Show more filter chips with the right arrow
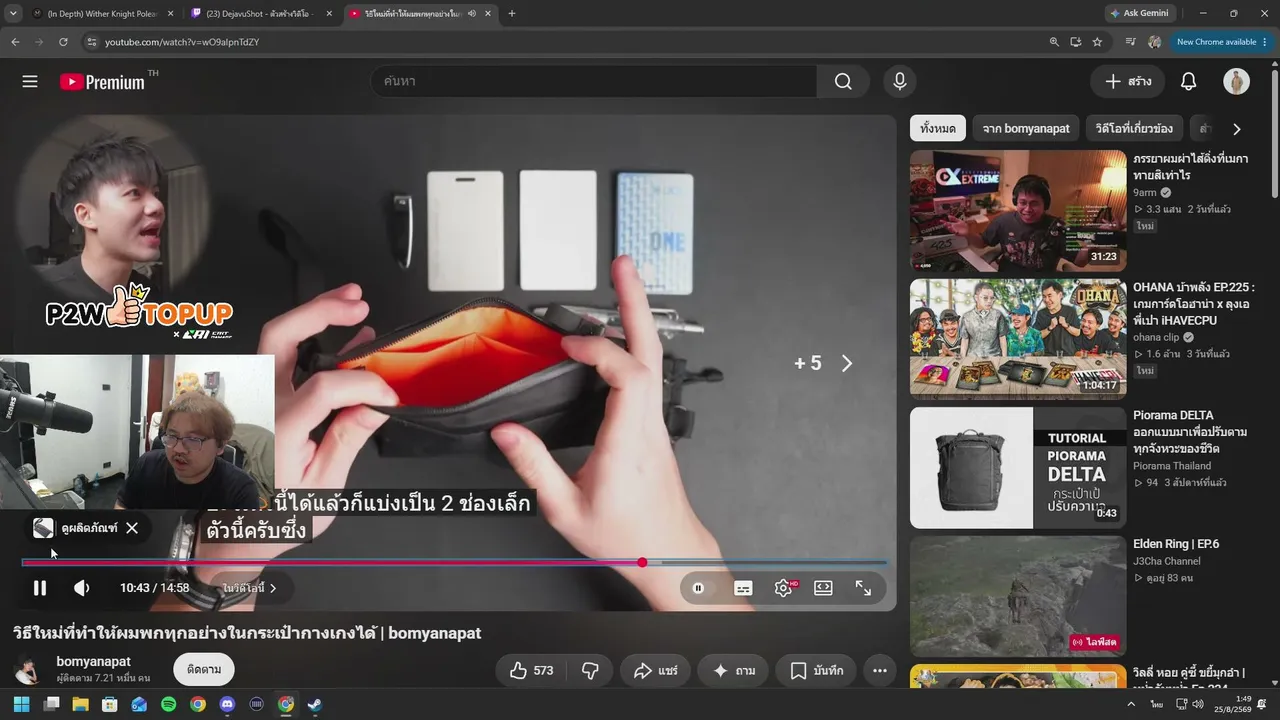This screenshot has height=720, width=1280. (x=1237, y=129)
